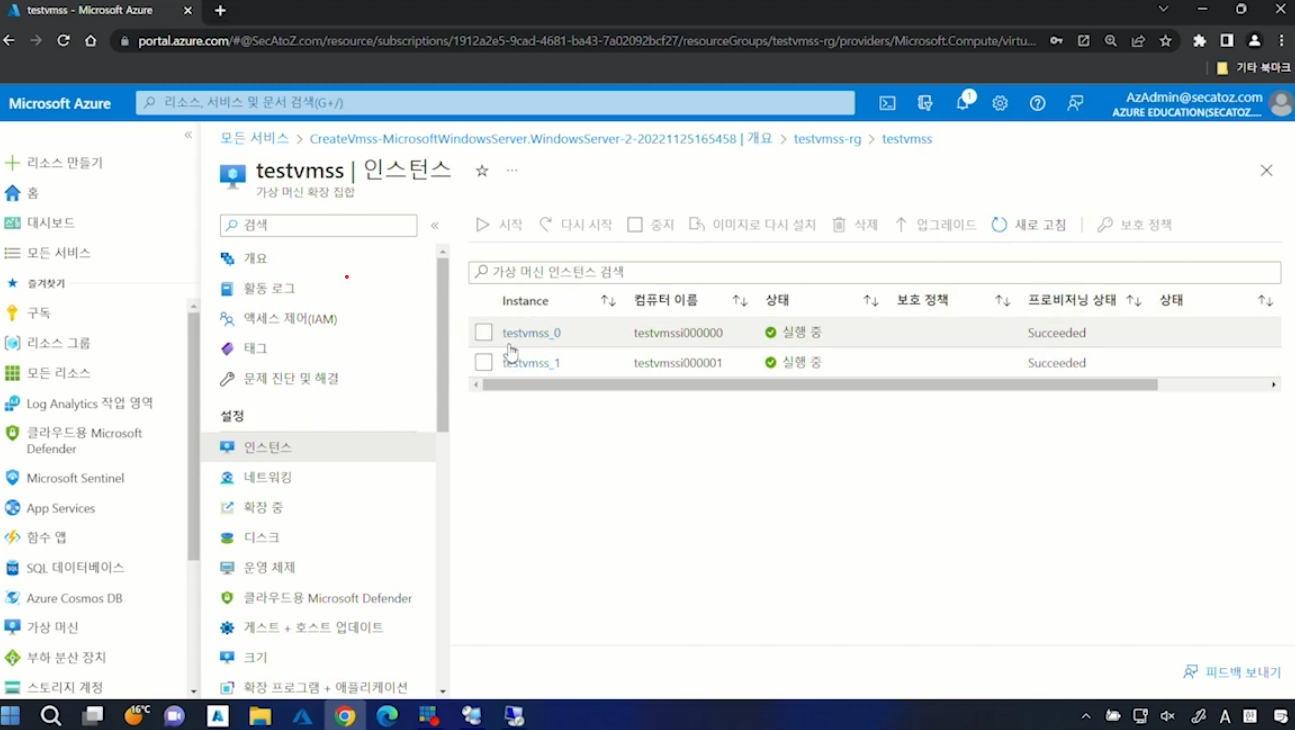Screen dimensions: 1295x730
Task: Click the Azure global search box
Action: [x=495, y=102]
